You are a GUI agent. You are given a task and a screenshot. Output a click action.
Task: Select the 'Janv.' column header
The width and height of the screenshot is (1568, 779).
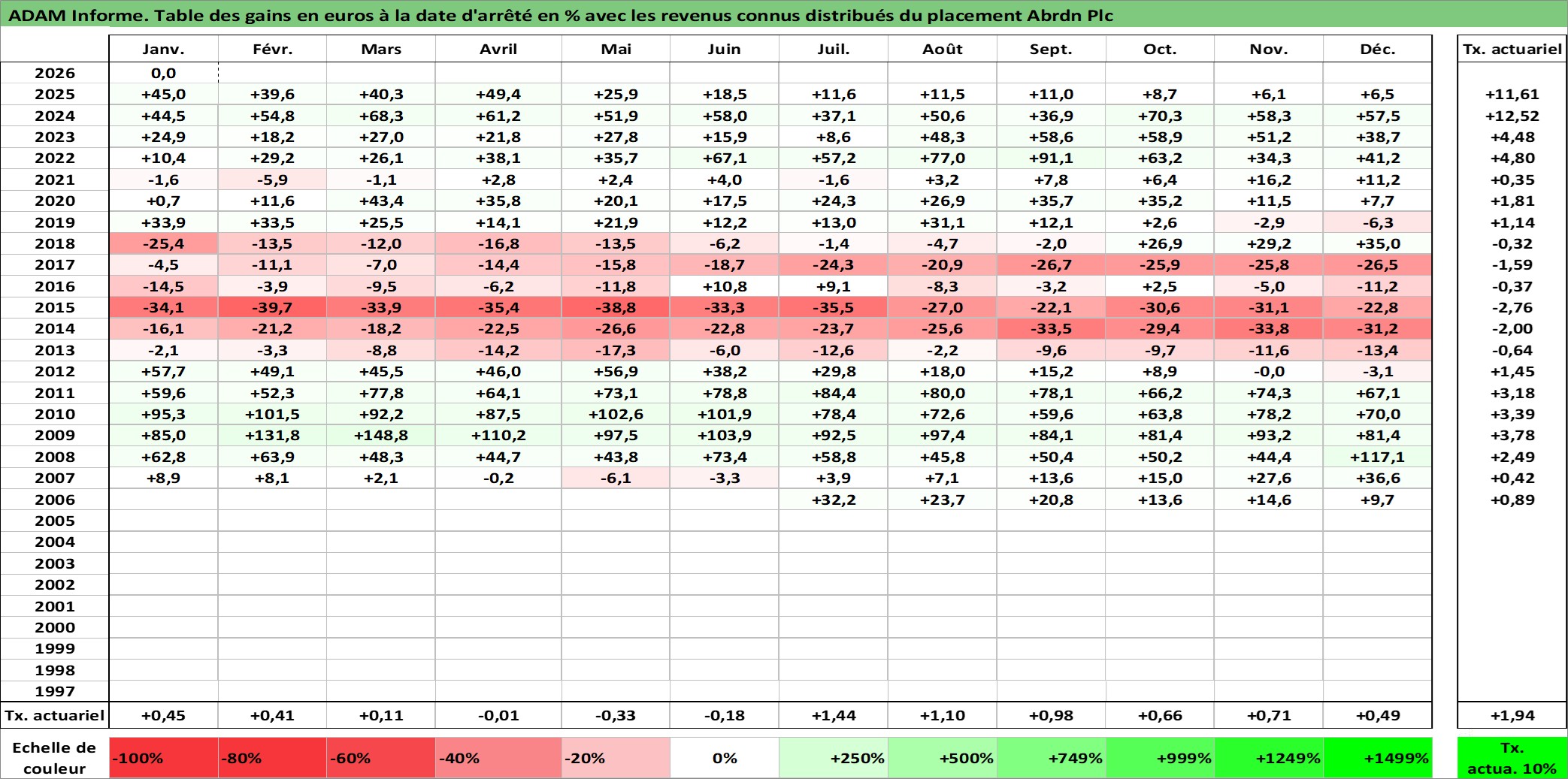(164, 49)
